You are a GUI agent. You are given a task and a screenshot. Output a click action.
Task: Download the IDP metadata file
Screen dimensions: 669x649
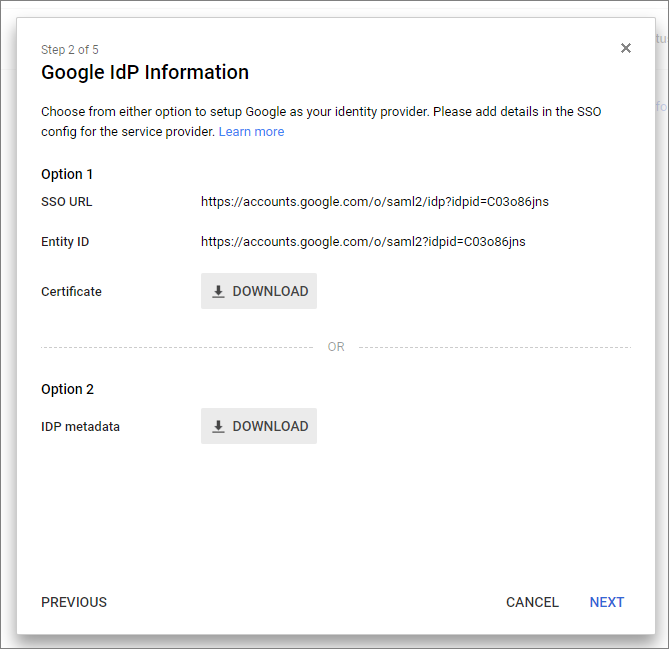(259, 426)
